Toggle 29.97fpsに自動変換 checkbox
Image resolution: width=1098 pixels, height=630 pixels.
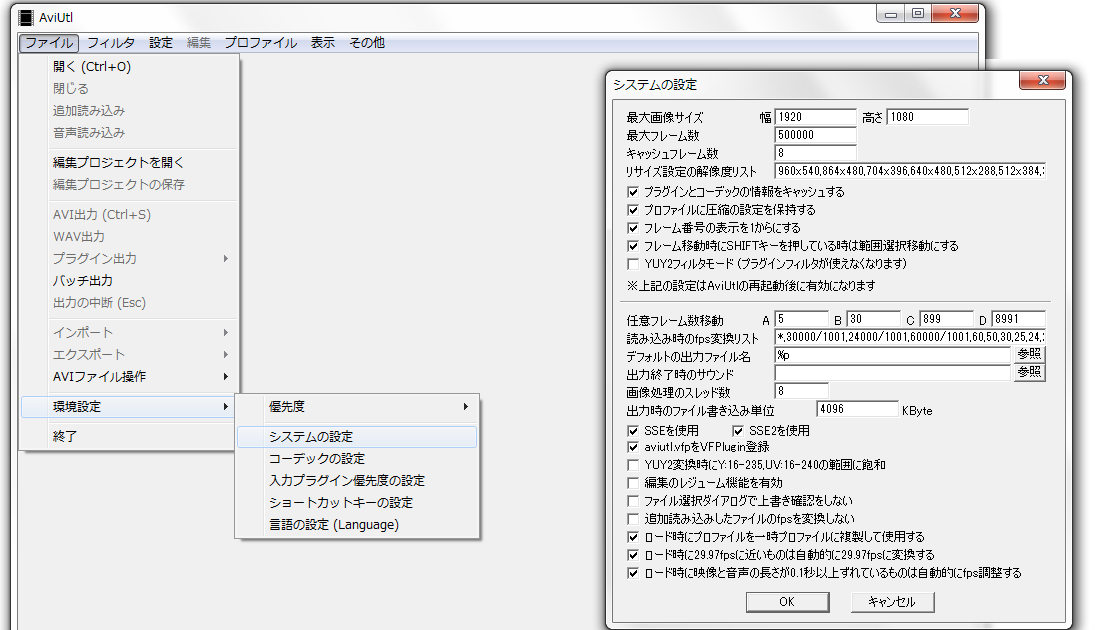(633, 555)
